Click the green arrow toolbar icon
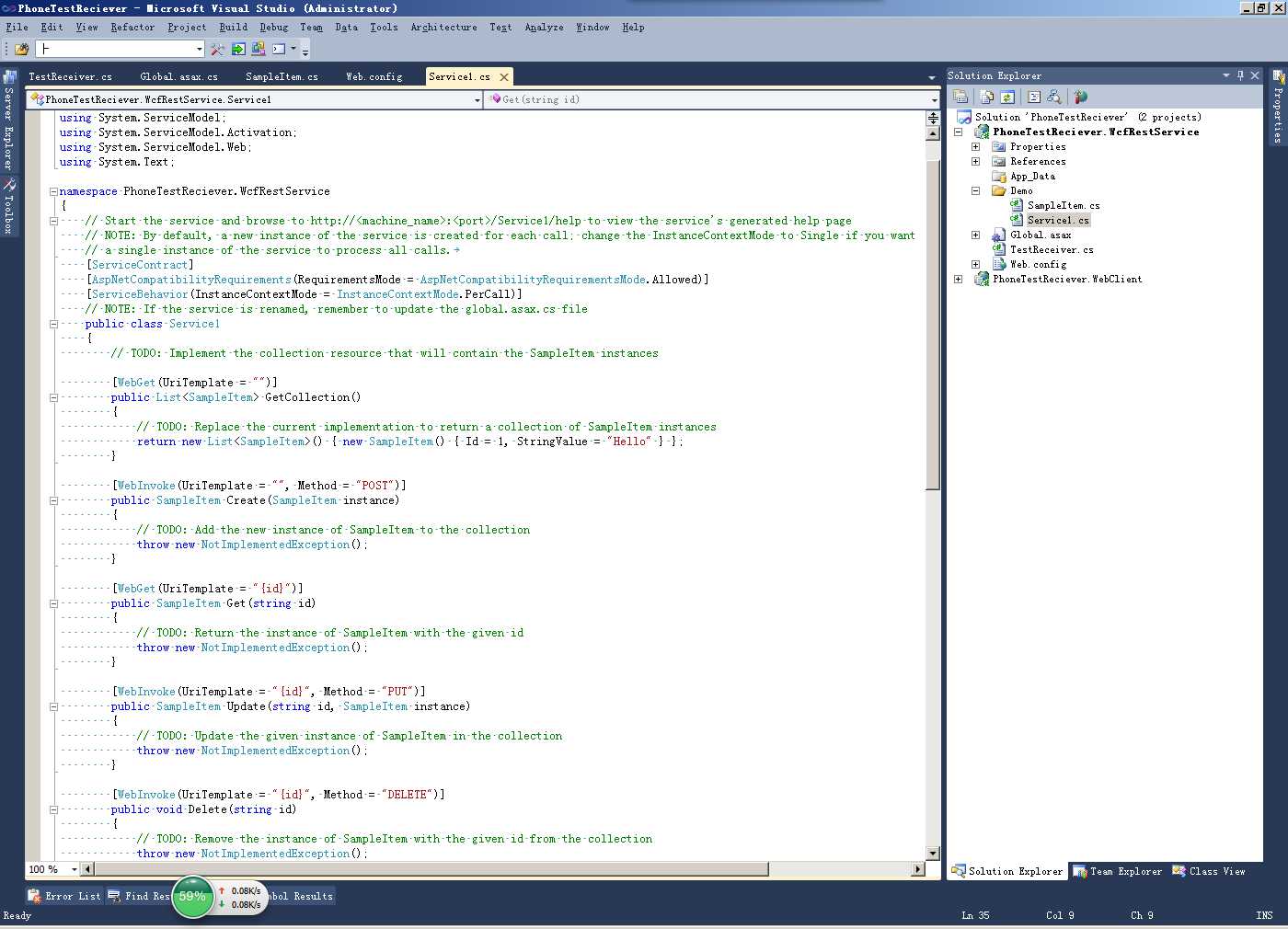Viewport: 1288px width, 929px height. pyautogui.click(x=238, y=49)
